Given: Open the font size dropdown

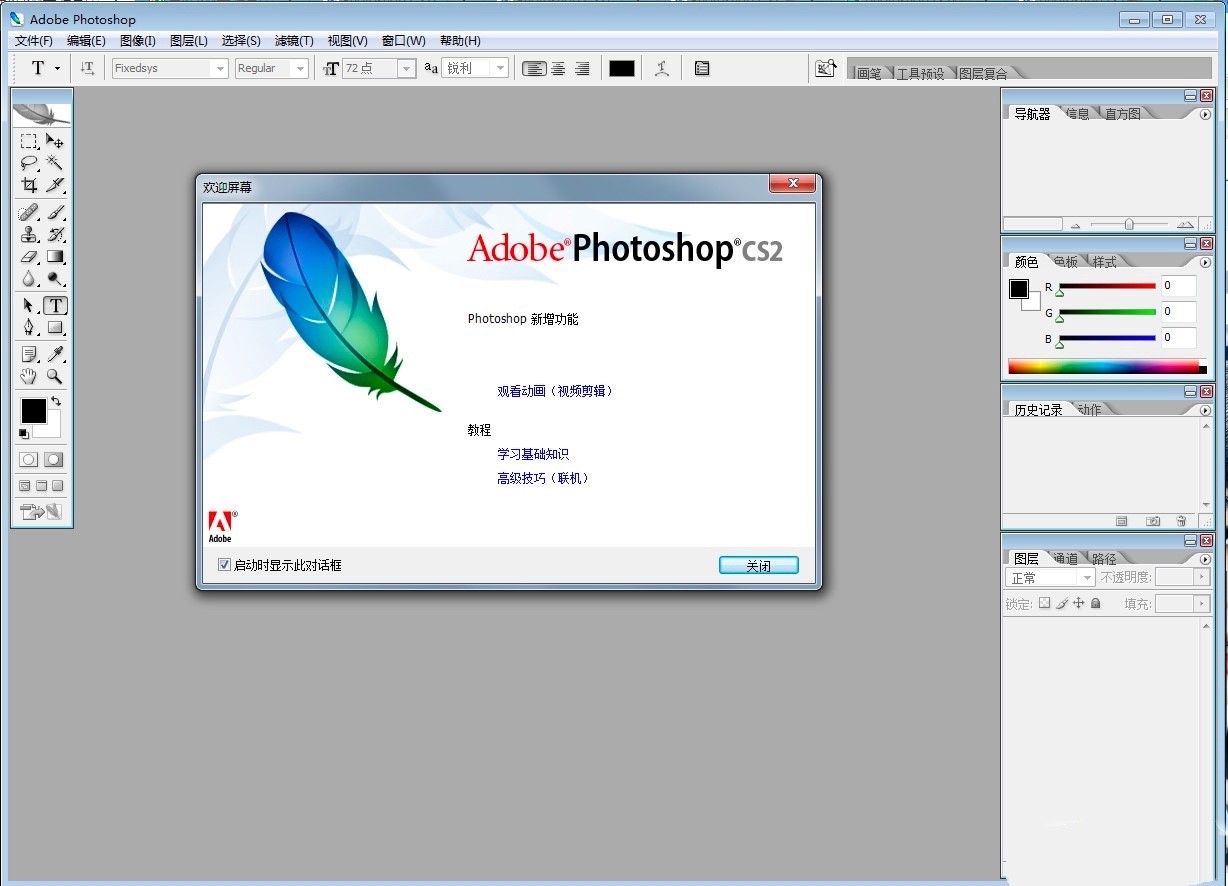Looking at the screenshot, I should coord(405,68).
